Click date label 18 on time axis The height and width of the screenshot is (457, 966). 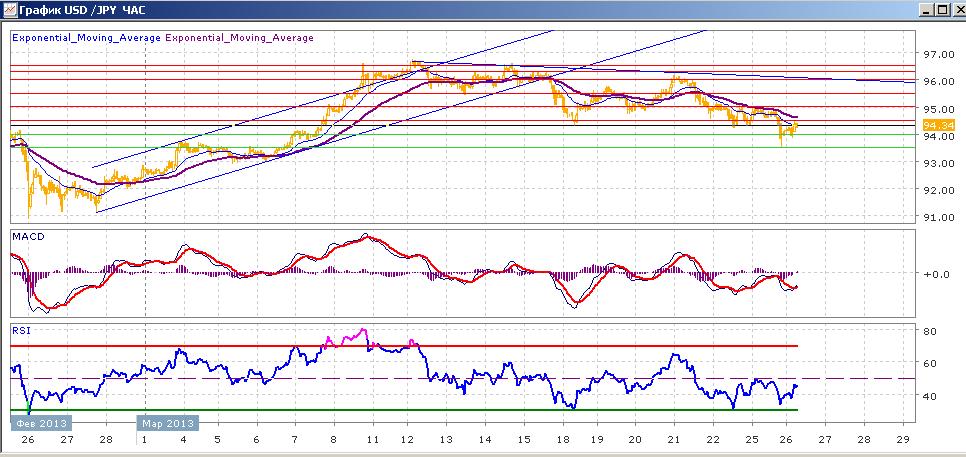point(561,440)
